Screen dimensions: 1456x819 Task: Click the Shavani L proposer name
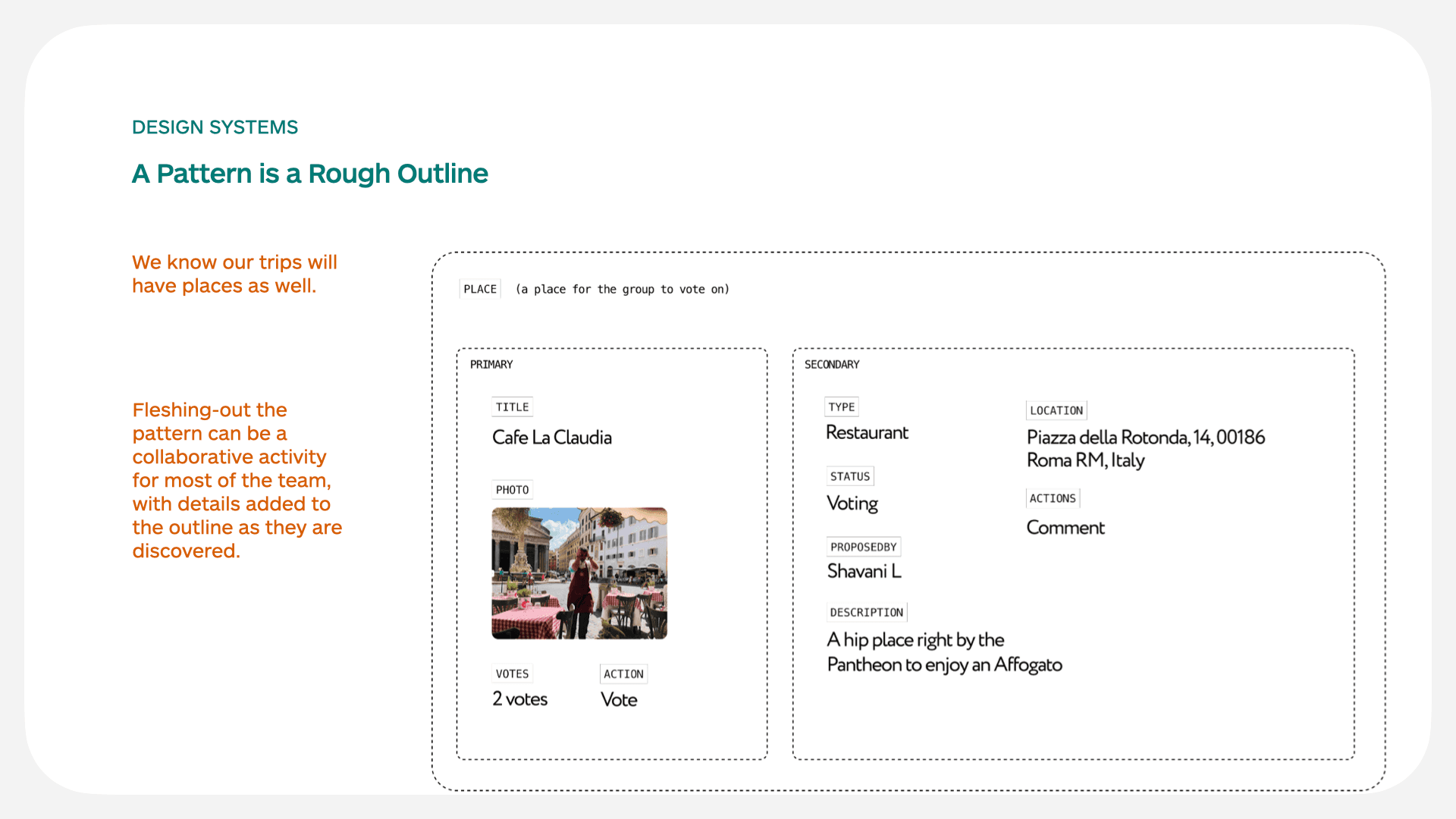click(x=864, y=571)
